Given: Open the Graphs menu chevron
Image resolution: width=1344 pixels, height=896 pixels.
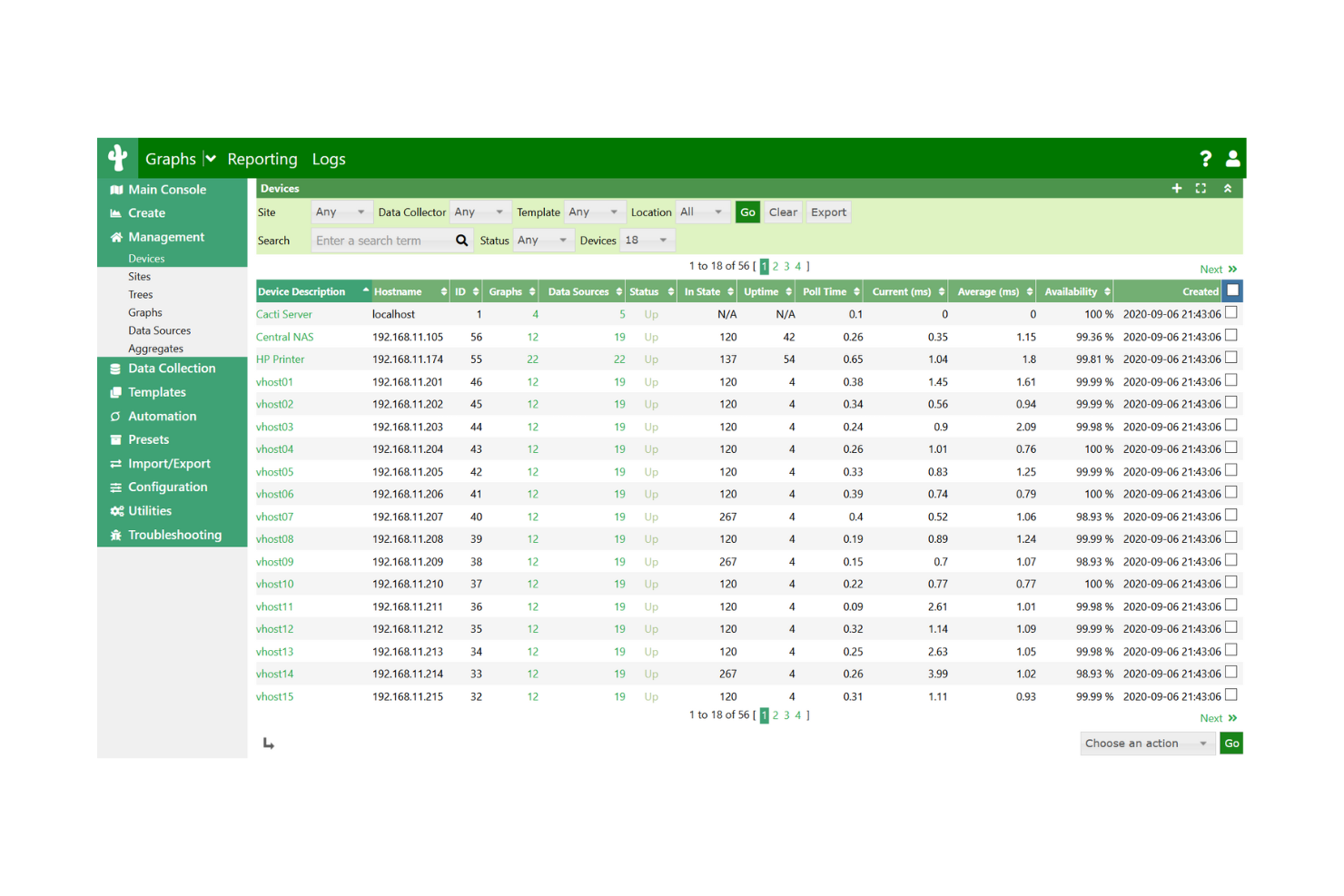Looking at the screenshot, I should 210,158.
